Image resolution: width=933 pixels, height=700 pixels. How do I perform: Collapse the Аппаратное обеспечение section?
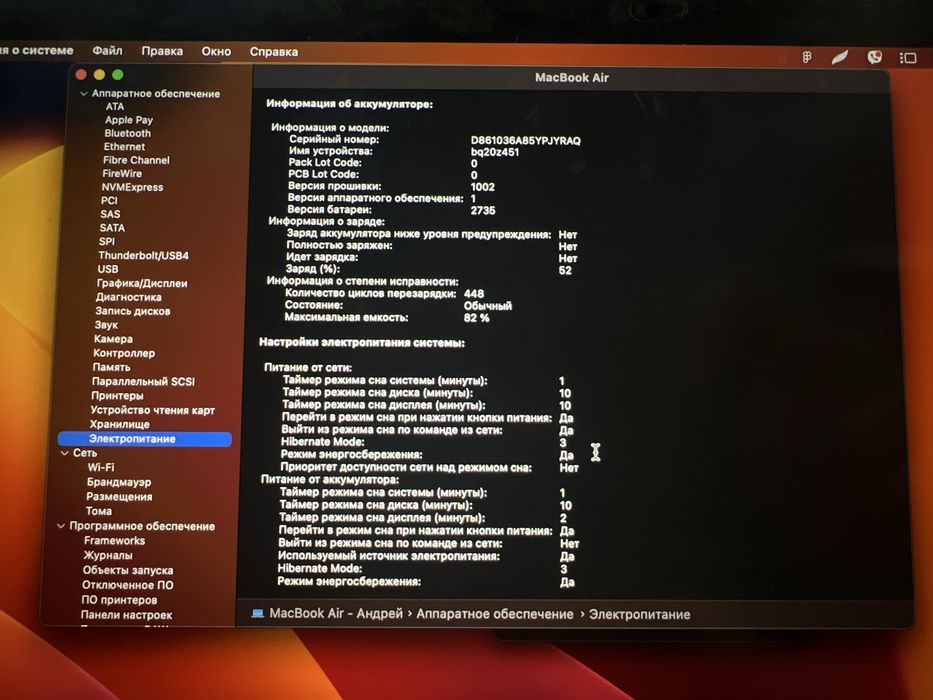pyautogui.click(x=84, y=93)
